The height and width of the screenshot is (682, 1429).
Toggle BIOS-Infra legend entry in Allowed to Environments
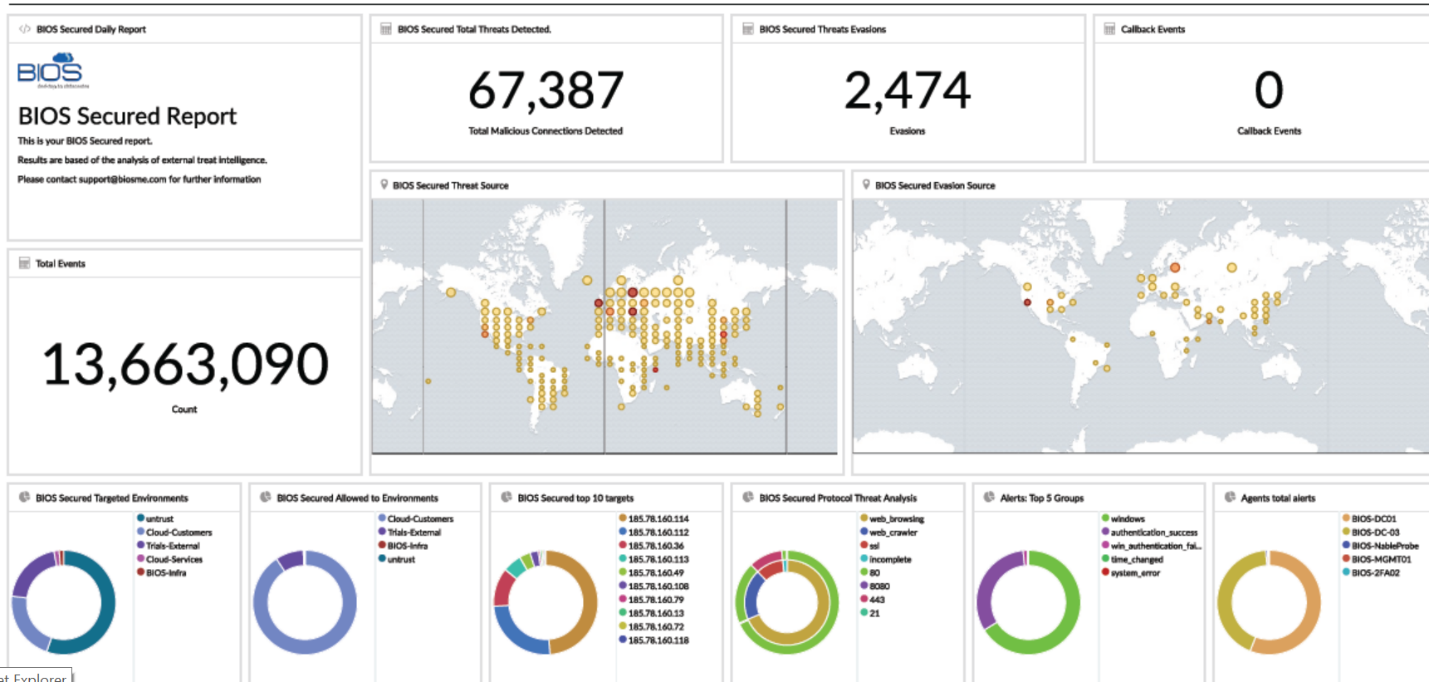(402, 546)
